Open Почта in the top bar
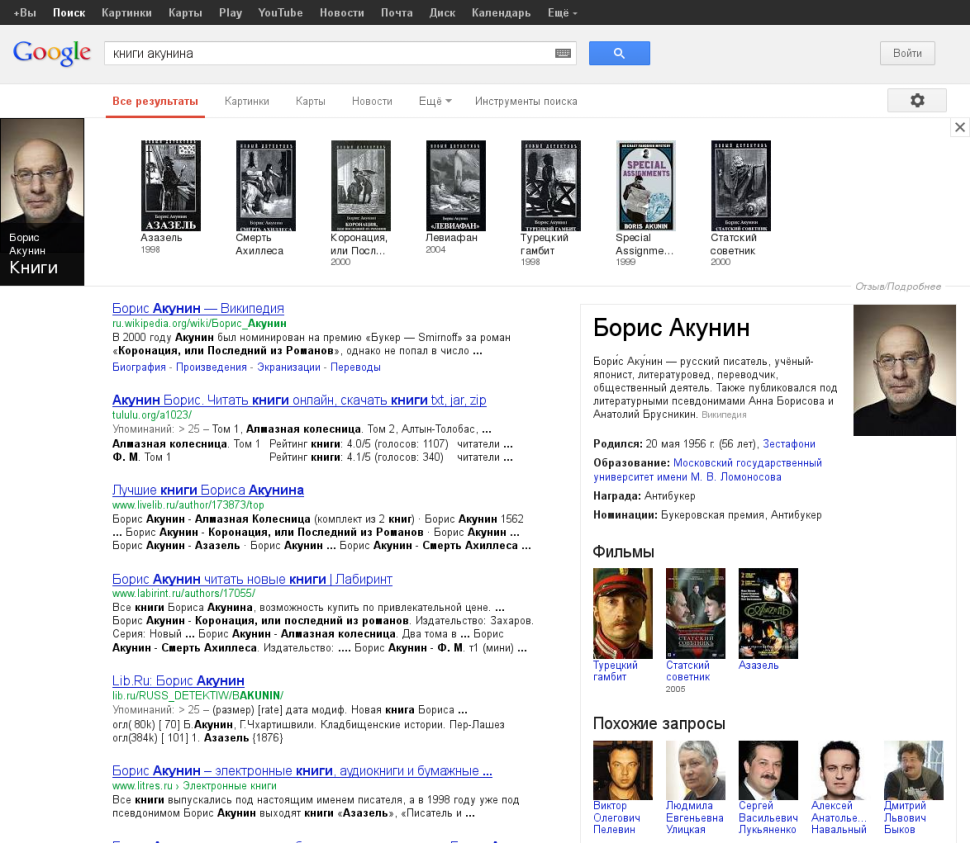 point(397,12)
